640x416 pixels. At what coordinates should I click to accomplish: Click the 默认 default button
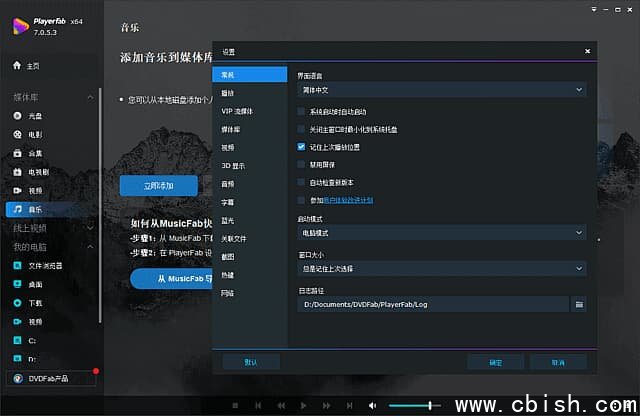pyautogui.click(x=251, y=362)
